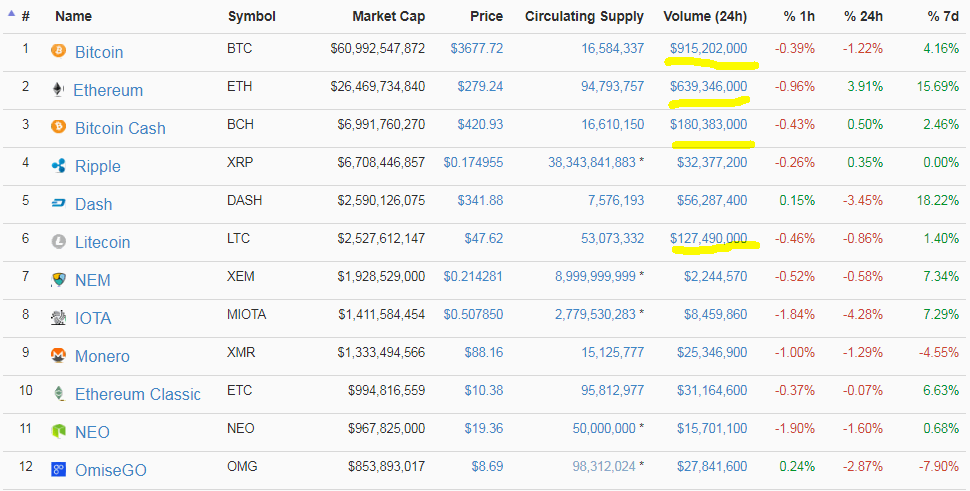
Task: Click Bitcoin Cash volume $180,383,000
Action: [708, 124]
